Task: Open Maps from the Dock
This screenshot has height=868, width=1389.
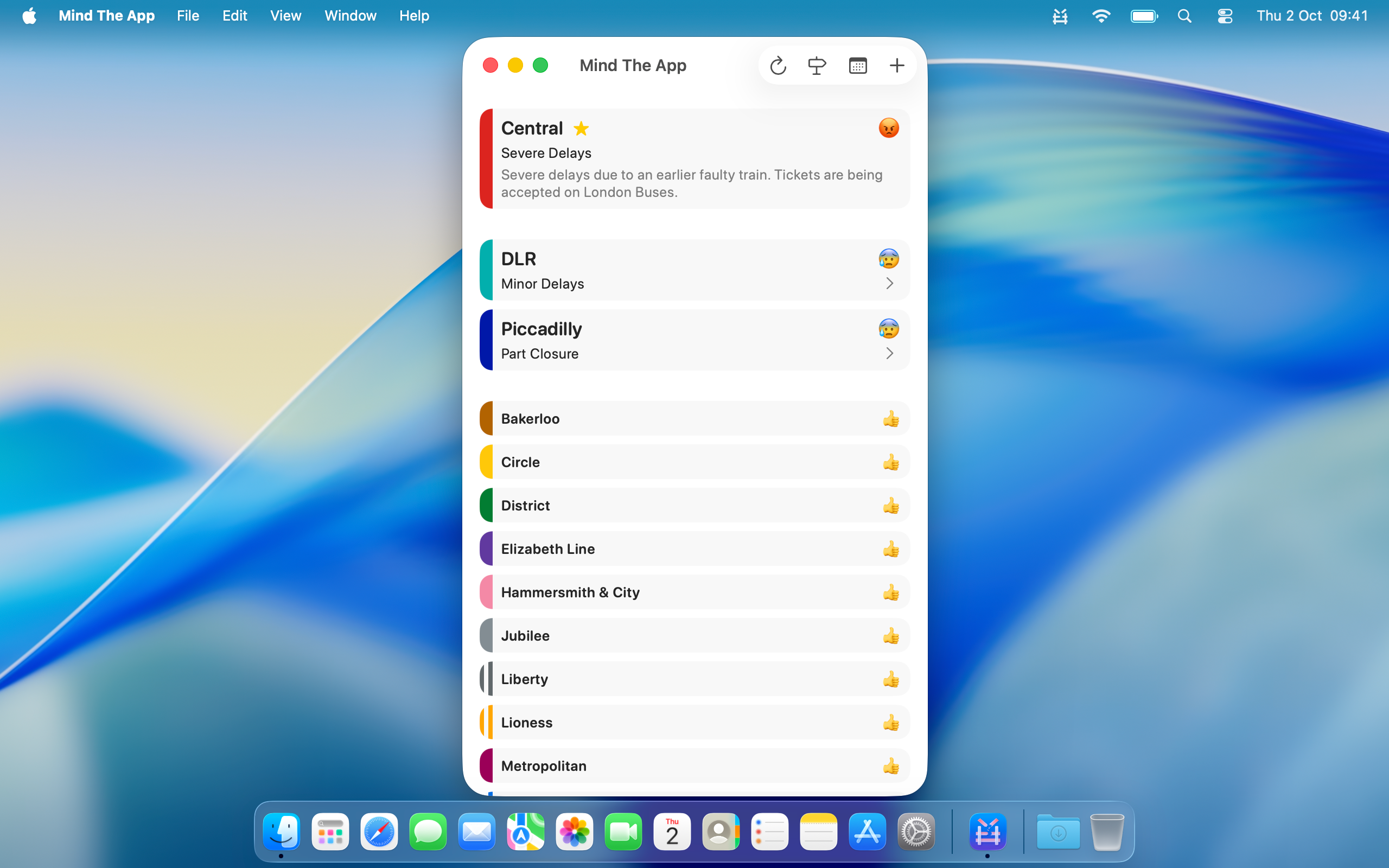Action: click(x=525, y=831)
